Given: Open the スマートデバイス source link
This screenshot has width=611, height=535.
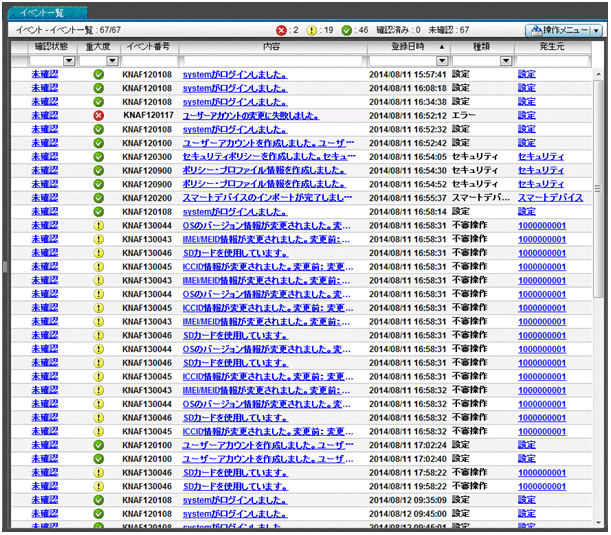Looking at the screenshot, I should click(550, 198).
